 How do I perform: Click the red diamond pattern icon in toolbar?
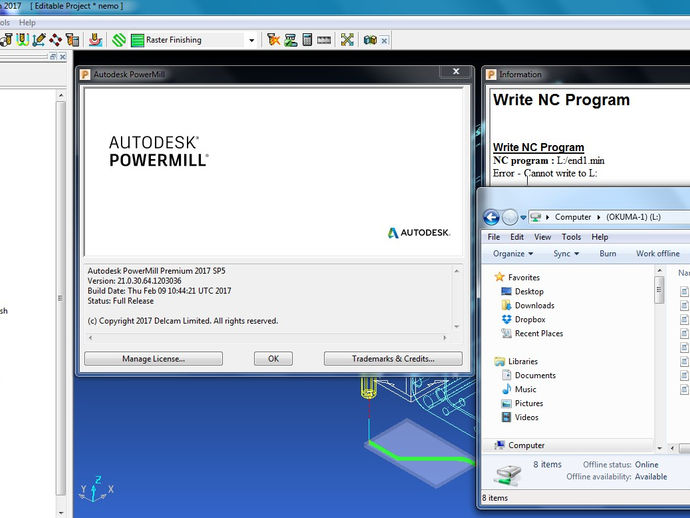pos(55,40)
